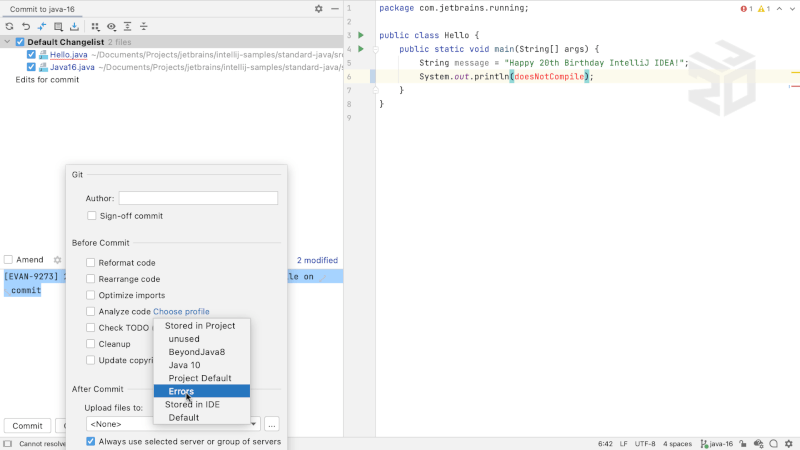Change line separator LF setting

click(x=623, y=444)
